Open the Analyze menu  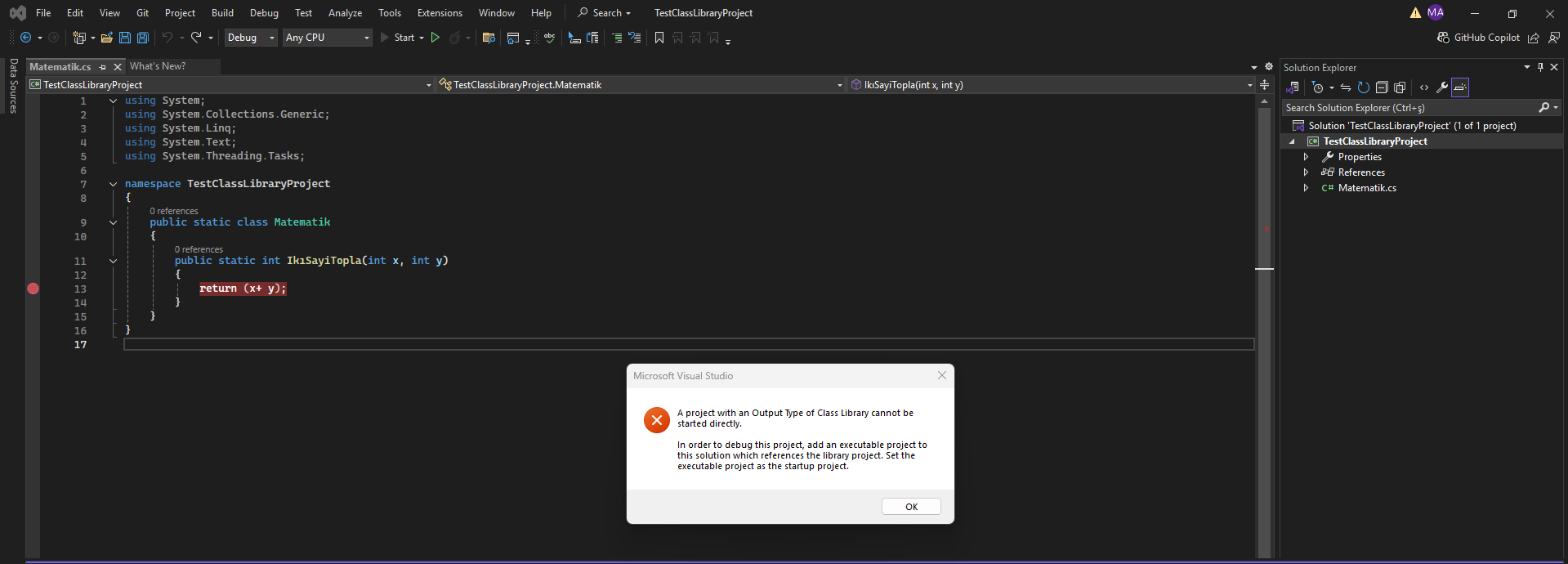pyautogui.click(x=345, y=13)
